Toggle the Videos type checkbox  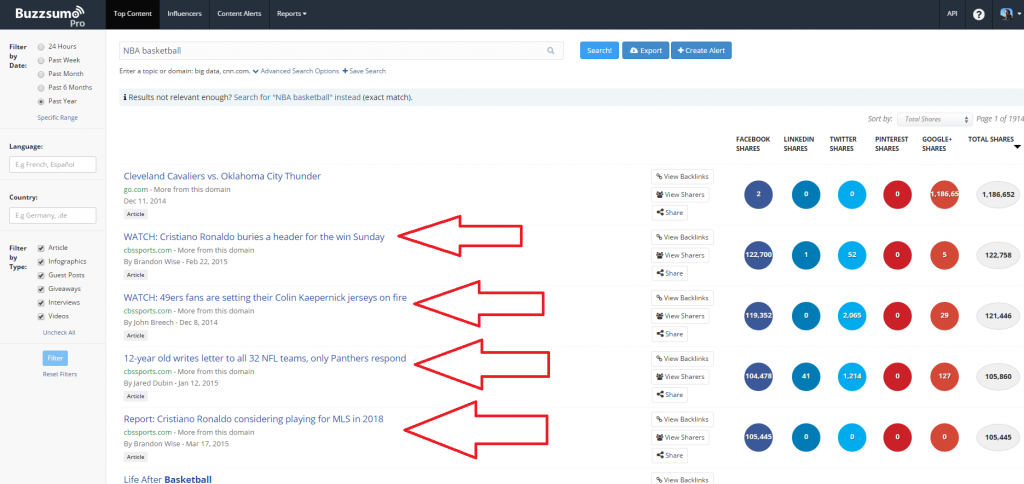coord(40,316)
